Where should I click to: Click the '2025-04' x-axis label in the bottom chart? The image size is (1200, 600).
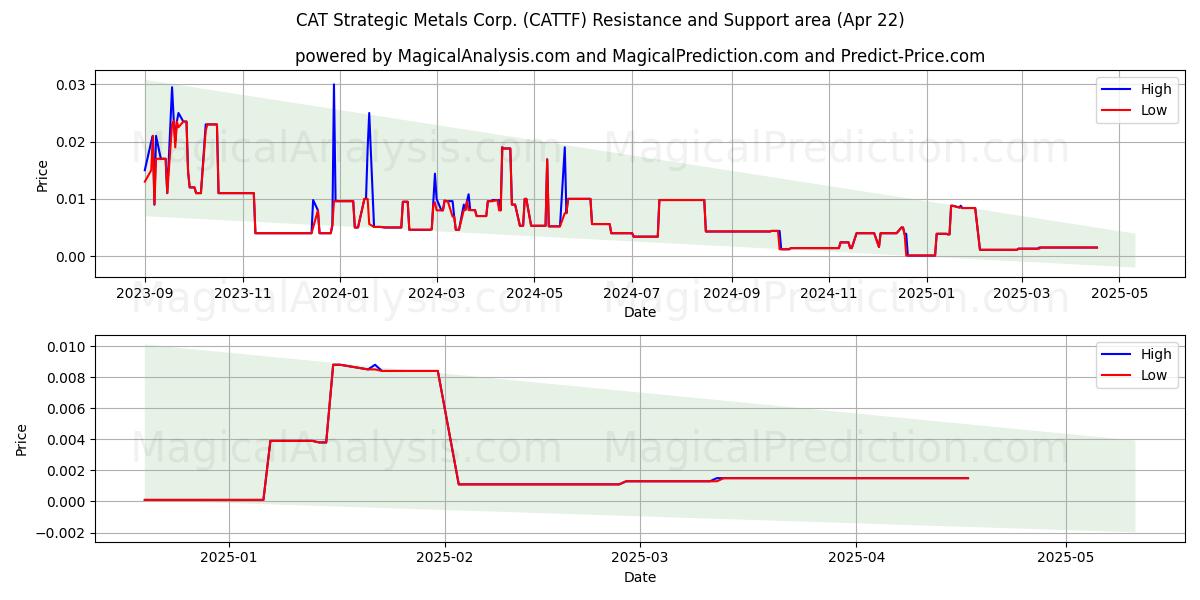coord(857,559)
